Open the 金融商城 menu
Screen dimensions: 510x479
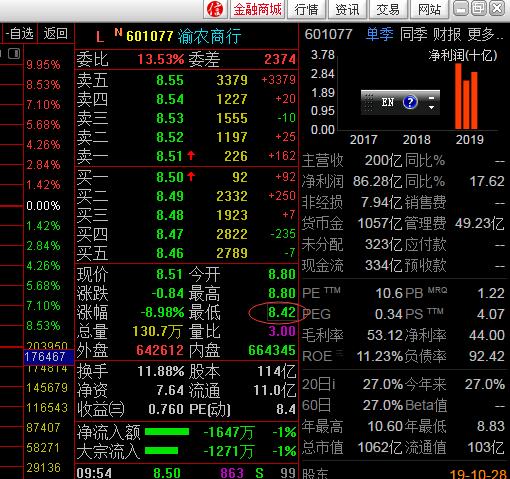click(x=257, y=9)
